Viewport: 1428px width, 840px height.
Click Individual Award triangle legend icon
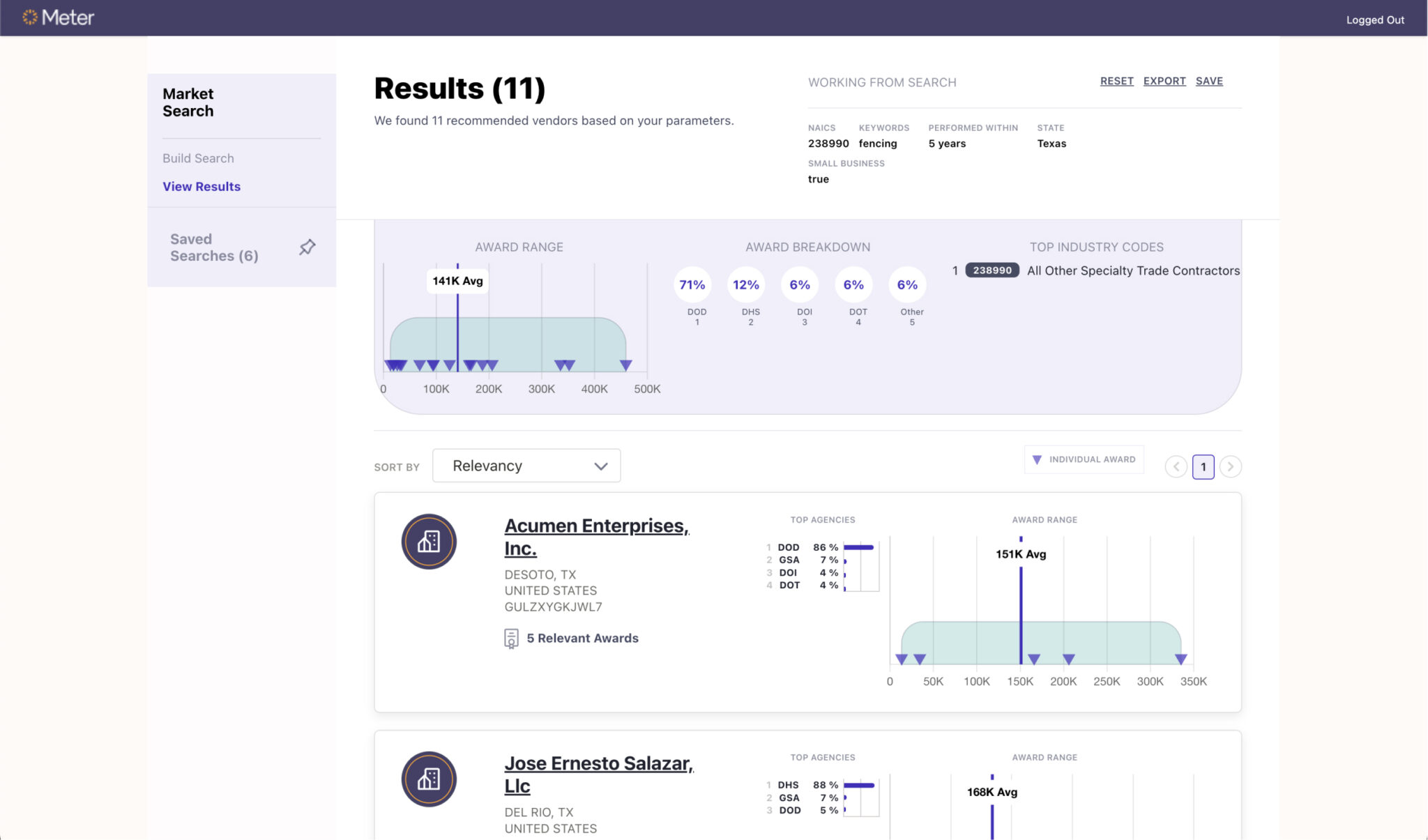[1037, 459]
